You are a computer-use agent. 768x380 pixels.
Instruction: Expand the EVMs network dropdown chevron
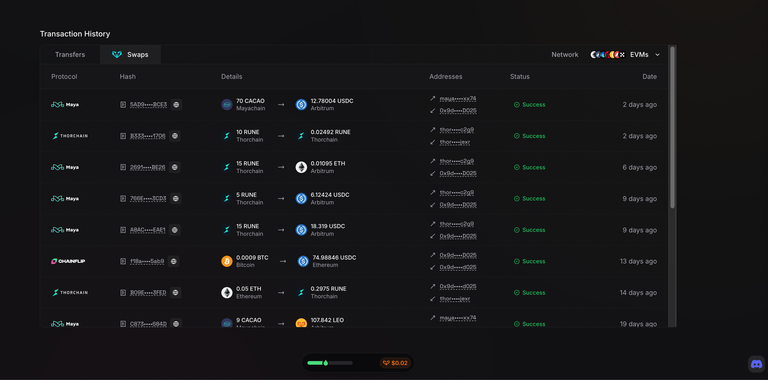pyautogui.click(x=657, y=55)
